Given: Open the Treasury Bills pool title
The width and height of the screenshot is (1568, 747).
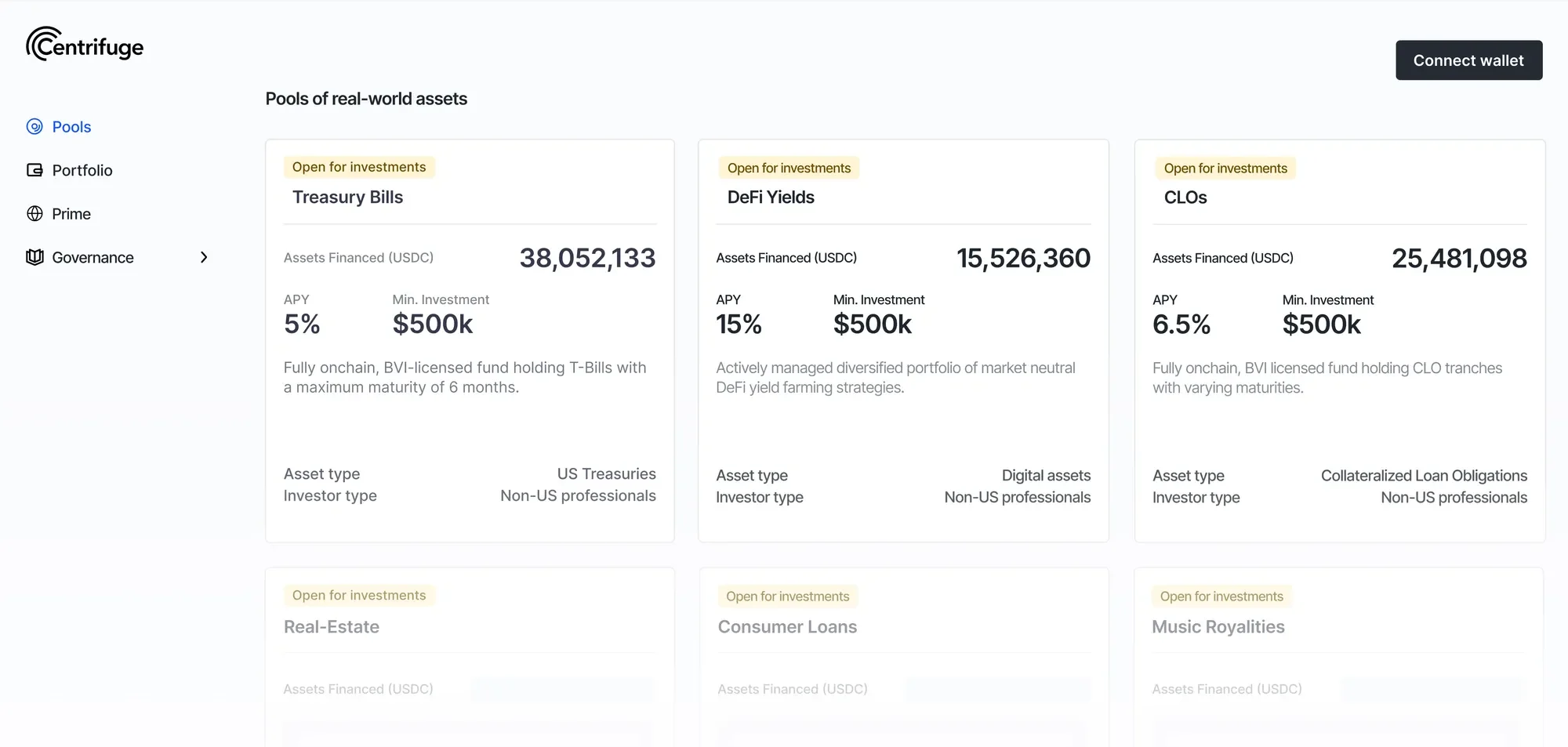Looking at the screenshot, I should pyautogui.click(x=347, y=198).
